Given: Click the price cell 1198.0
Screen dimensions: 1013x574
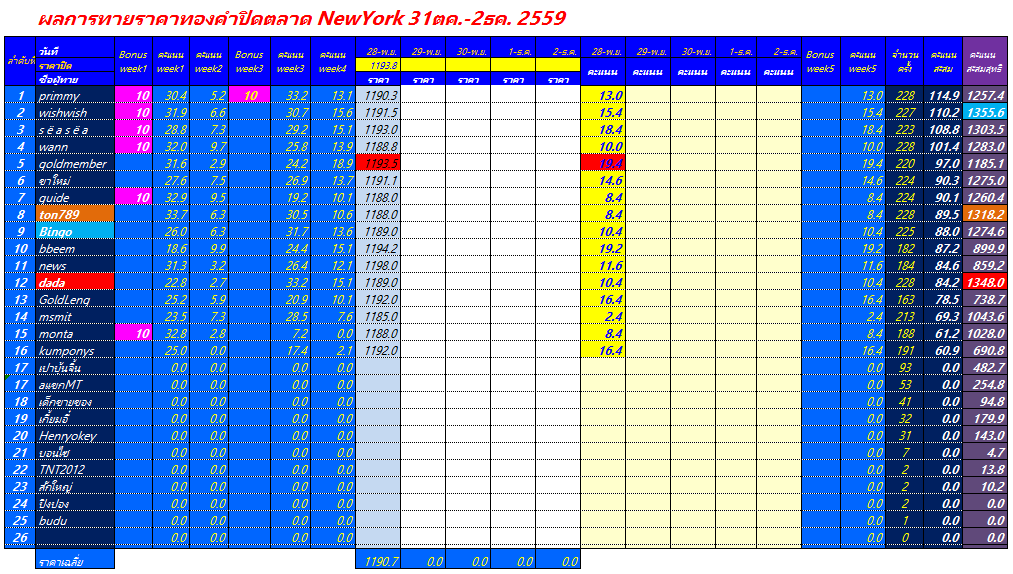Looking at the screenshot, I should tap(378, 266).
